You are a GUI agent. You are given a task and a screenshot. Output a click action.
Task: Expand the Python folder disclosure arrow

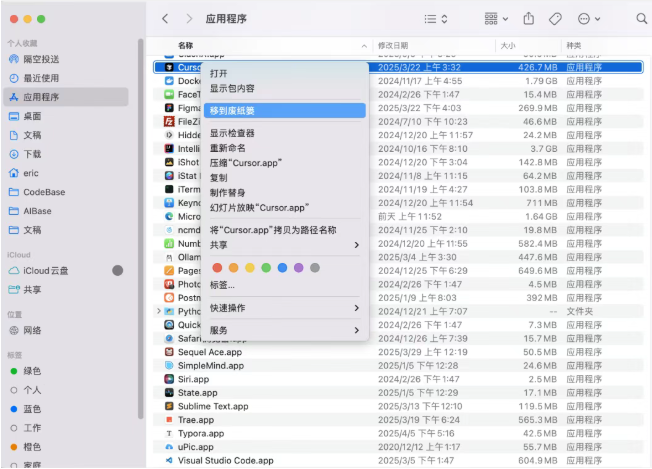click(158, 311)
